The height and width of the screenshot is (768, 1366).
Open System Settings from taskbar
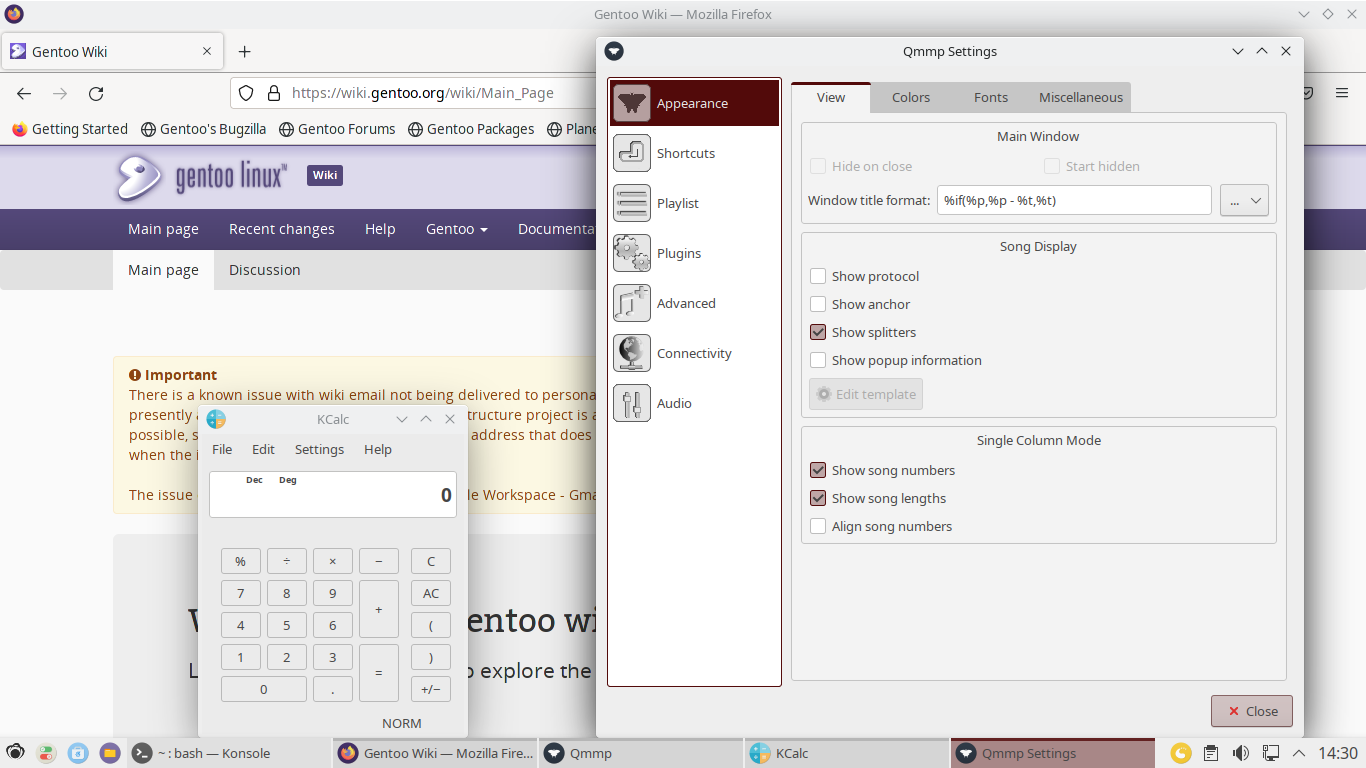47,753
